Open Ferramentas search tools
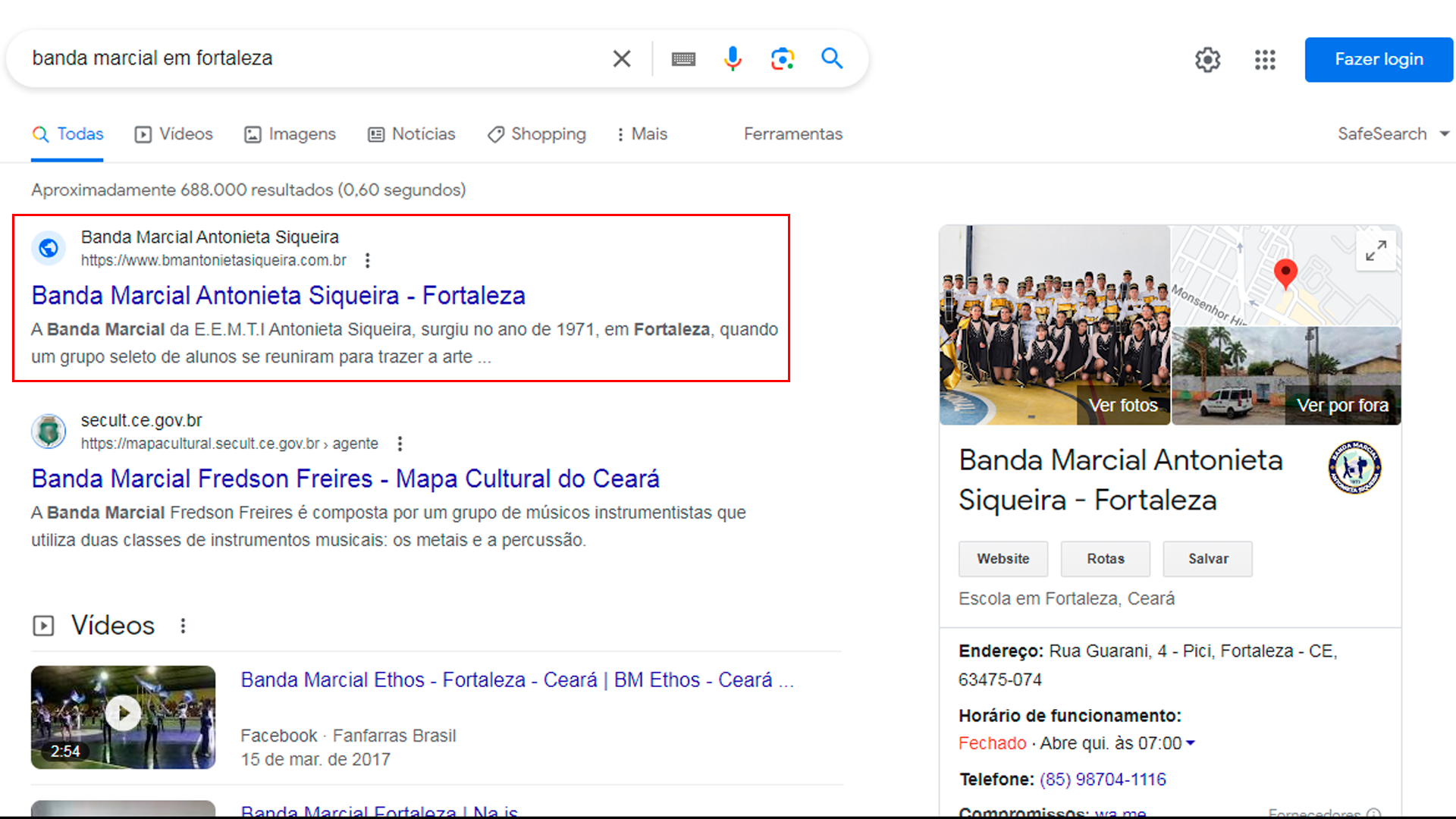This screenshot has height=819, width=1456. (x=793, y=134)
